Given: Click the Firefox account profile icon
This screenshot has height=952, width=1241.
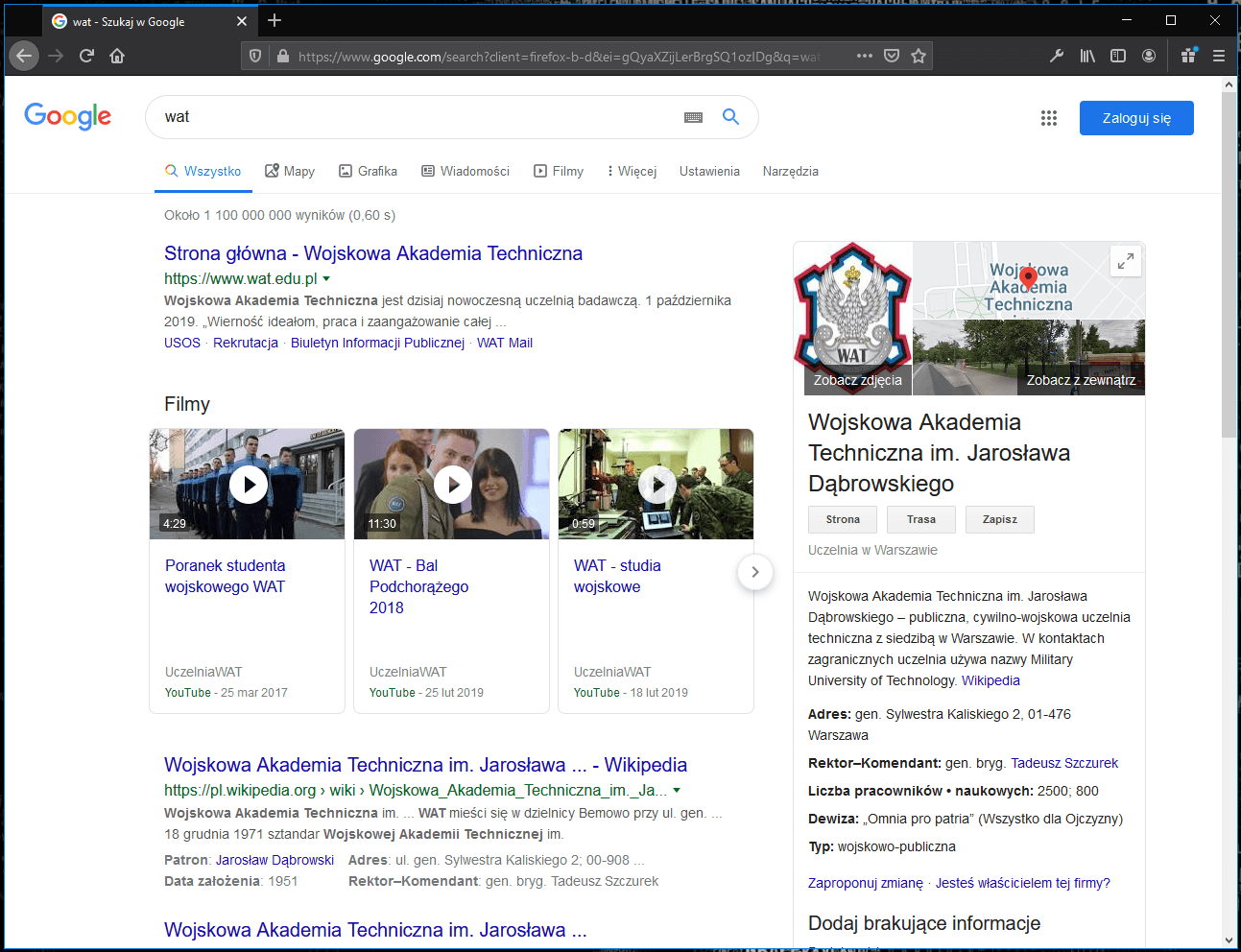Looking at the screenshot, I should click(1149, 56).
